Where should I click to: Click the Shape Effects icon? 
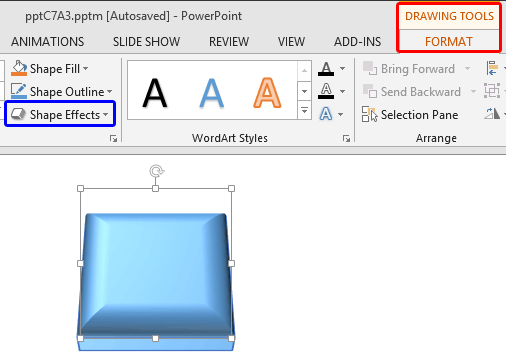point(18,114)
